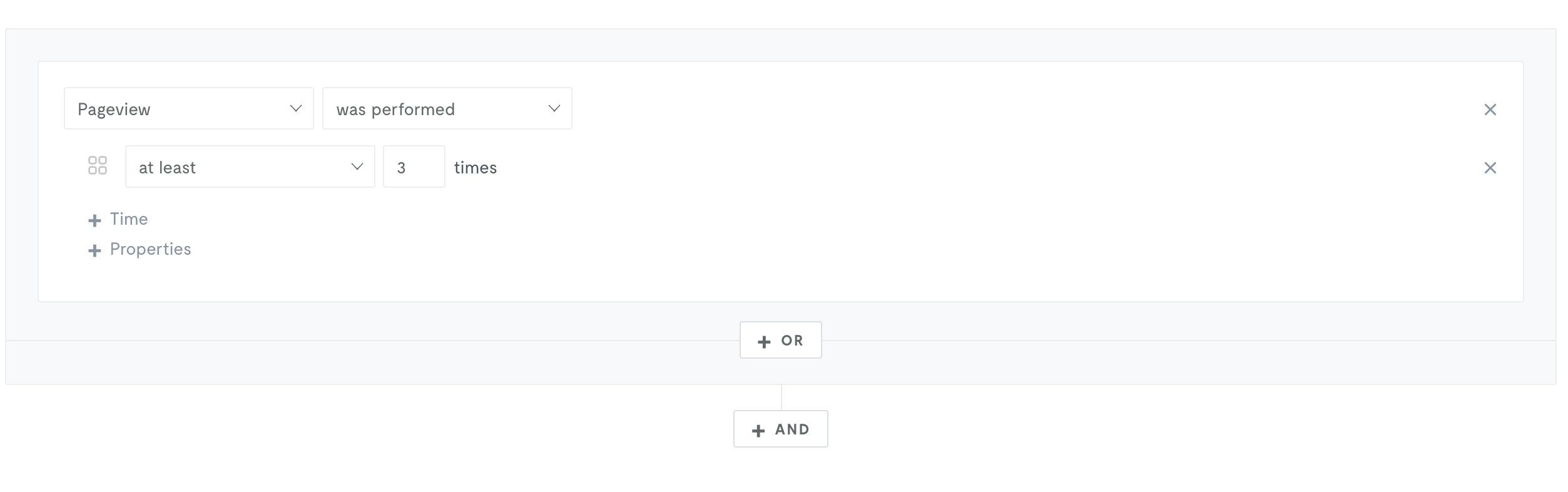Click the 'Pageview' text in the event selector
1568x492 pixels.
pos(114,110)
